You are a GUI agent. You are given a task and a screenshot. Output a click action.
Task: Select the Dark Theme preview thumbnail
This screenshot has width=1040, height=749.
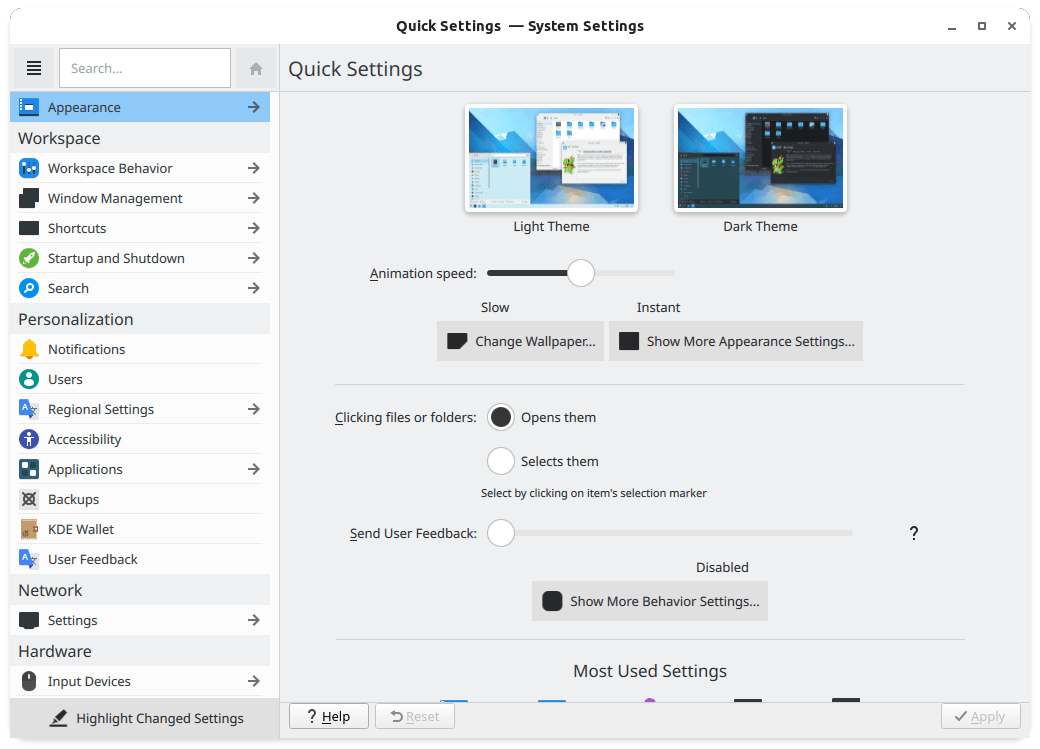point(760,158)
